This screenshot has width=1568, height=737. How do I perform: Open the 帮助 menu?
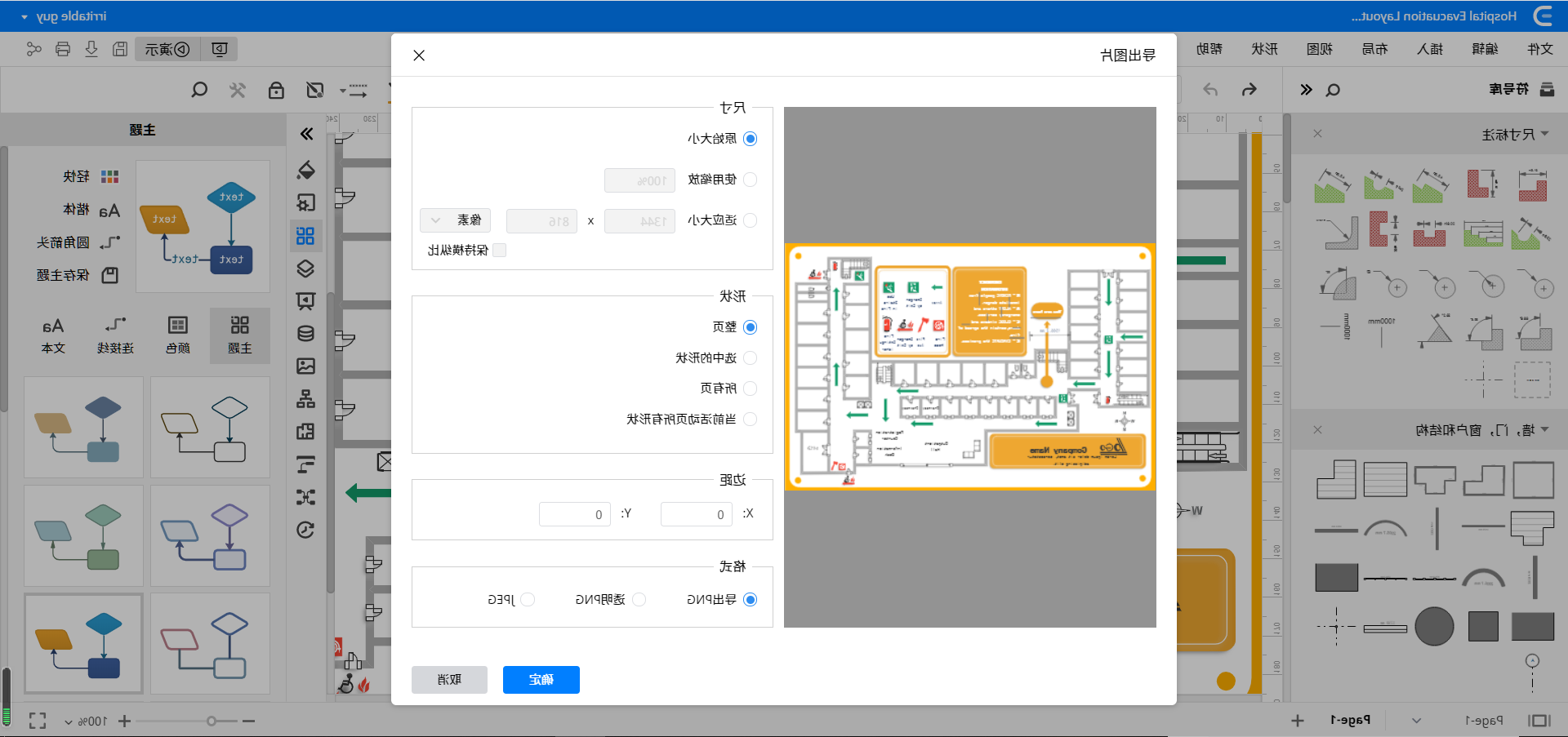[x=1209, y=49]
